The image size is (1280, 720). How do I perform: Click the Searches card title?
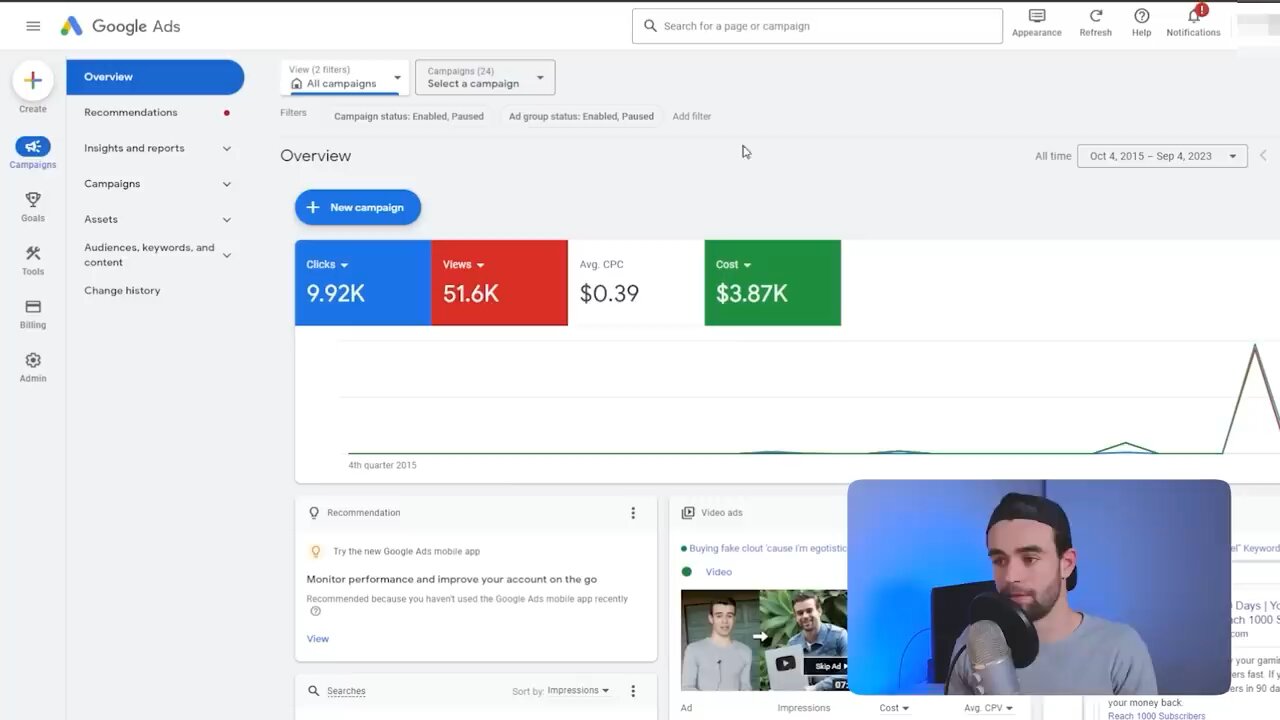coord(346,691)
